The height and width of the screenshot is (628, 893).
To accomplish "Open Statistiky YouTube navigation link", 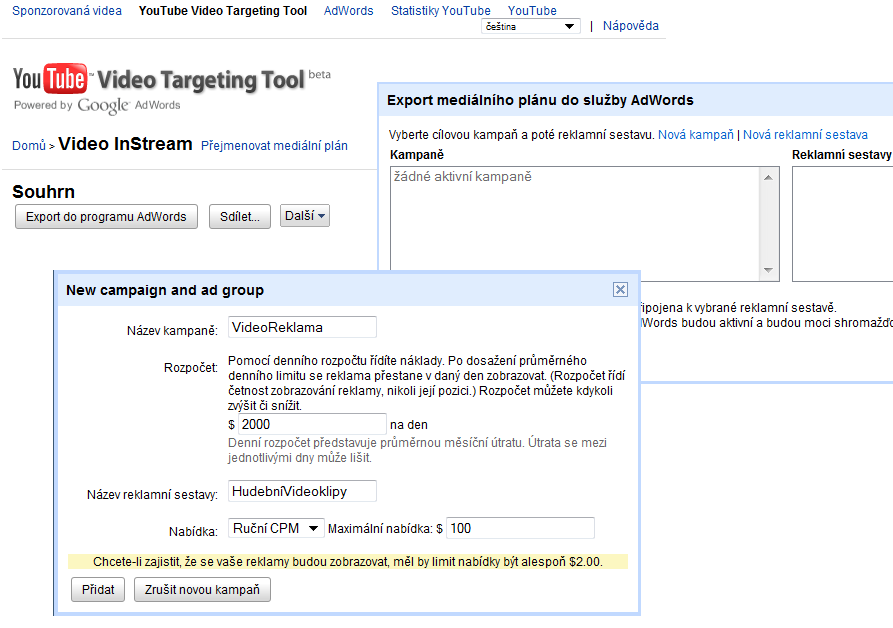I will (441, 11).
